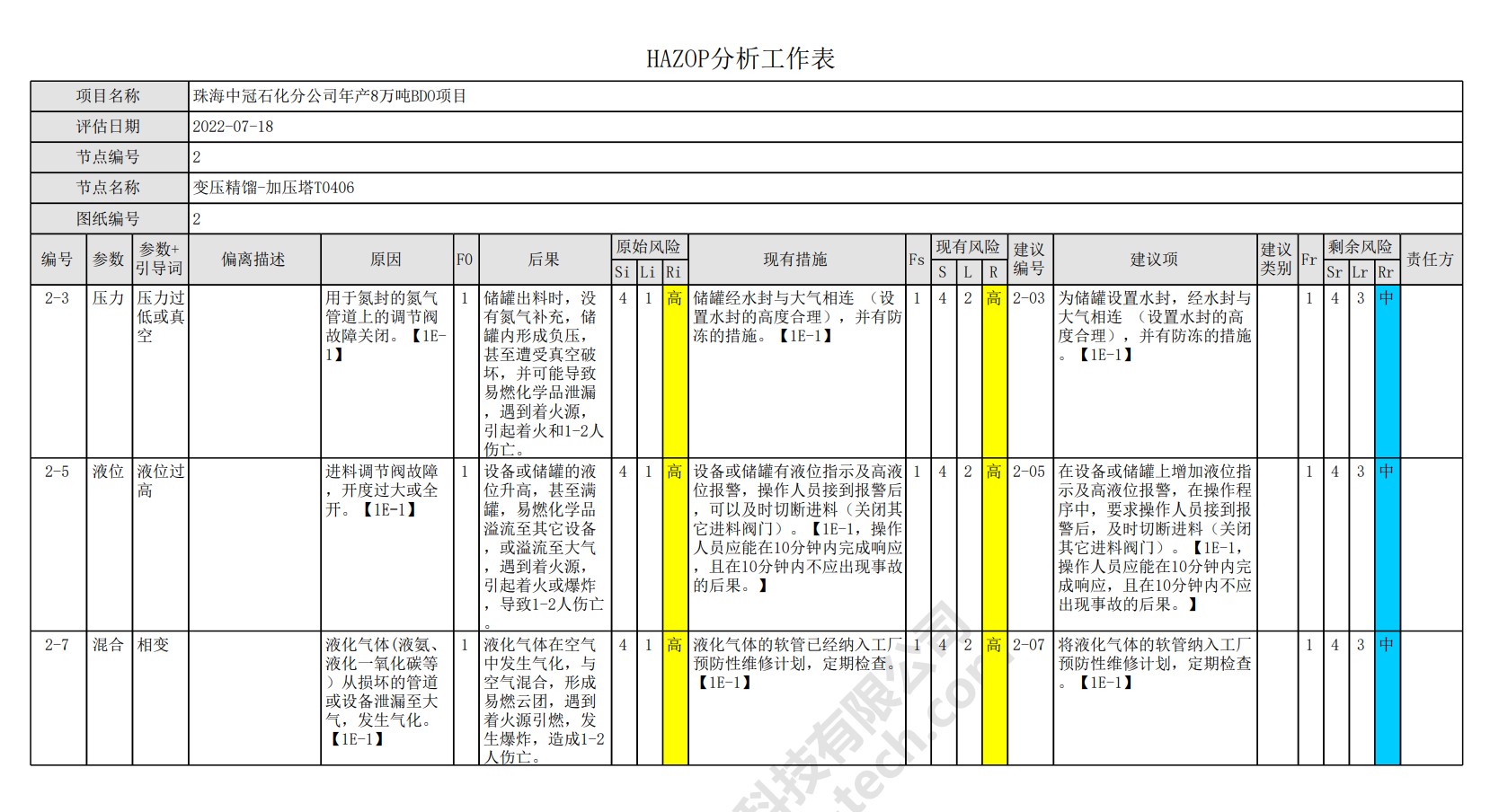This screenshot has height=812, width=1490.
Task: Click the title "HAZOP分析工作表"
Action: tap(741, 59)
